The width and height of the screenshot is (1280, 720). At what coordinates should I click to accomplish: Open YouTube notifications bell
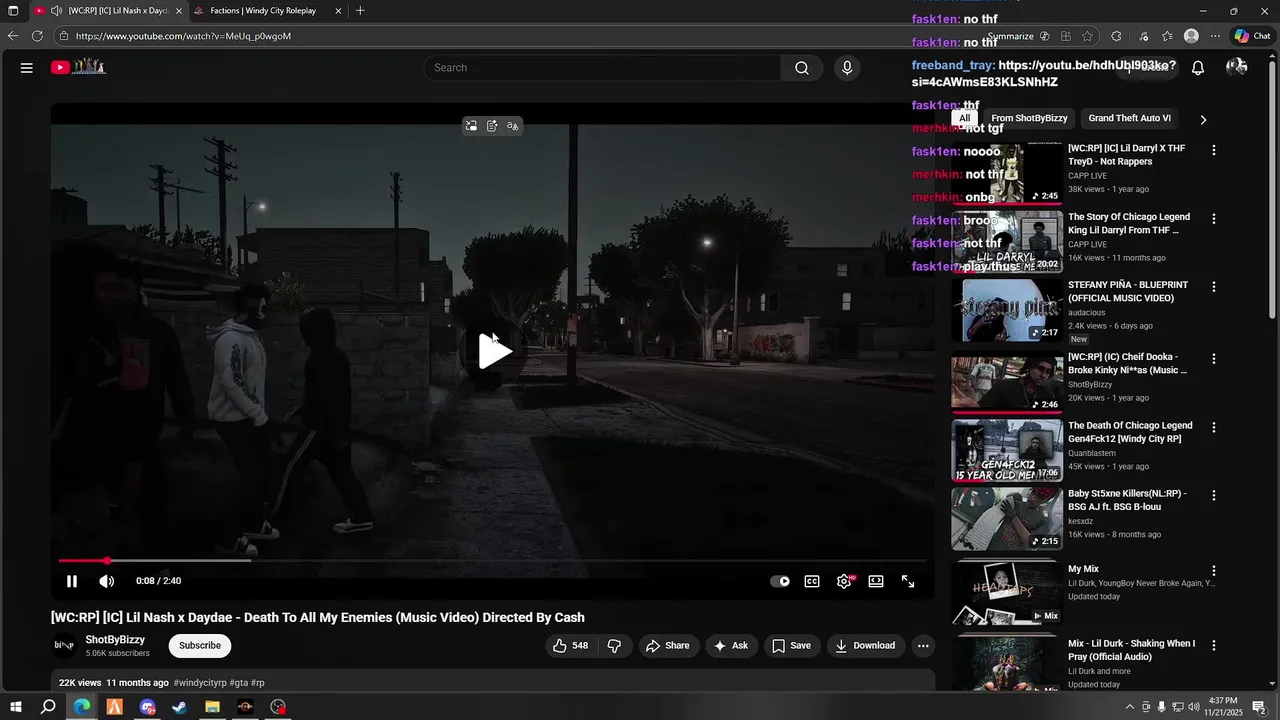click(1197, 68)
